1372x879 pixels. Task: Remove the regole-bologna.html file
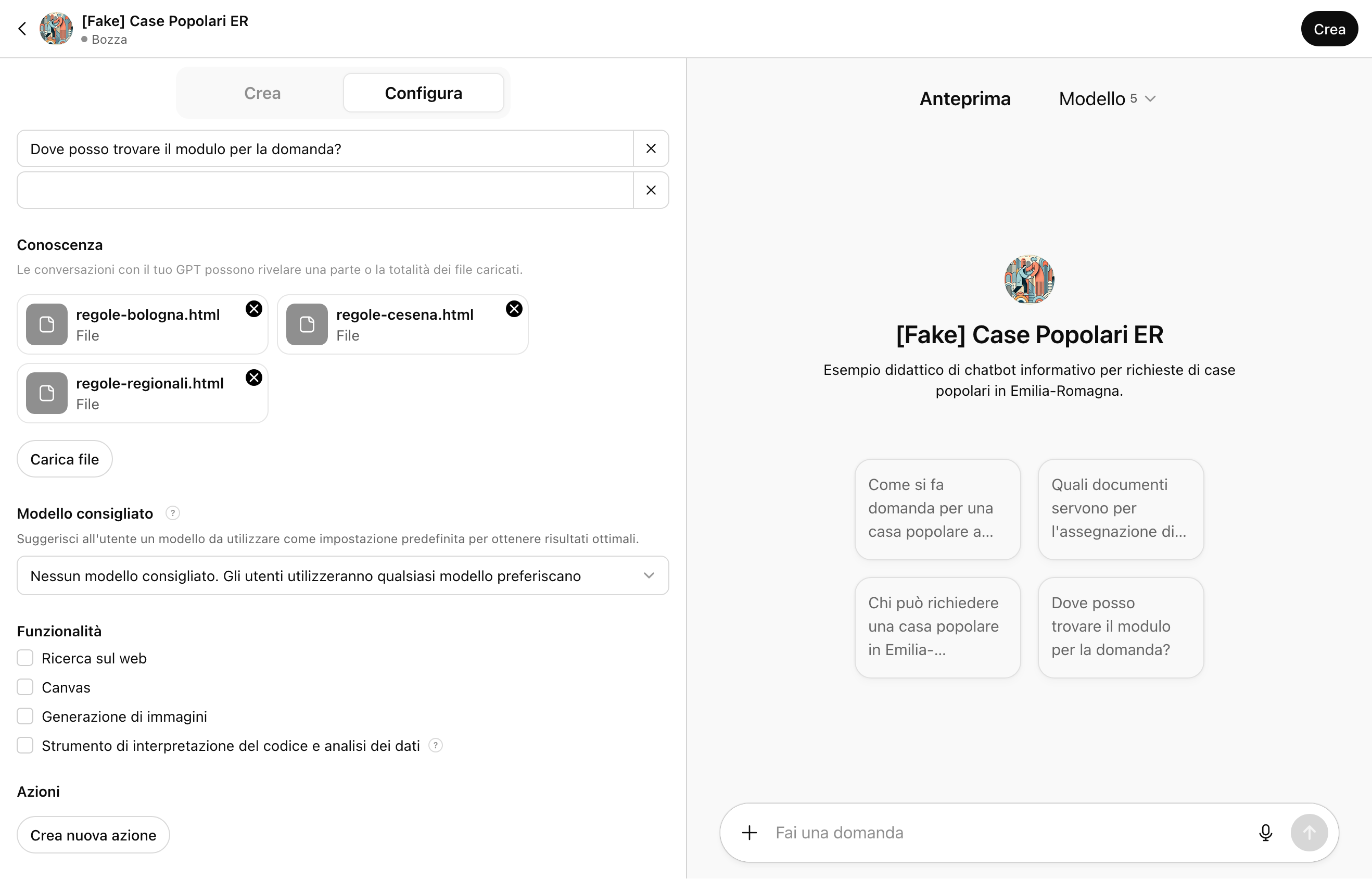pyautogui.click(x=254, y=309)
